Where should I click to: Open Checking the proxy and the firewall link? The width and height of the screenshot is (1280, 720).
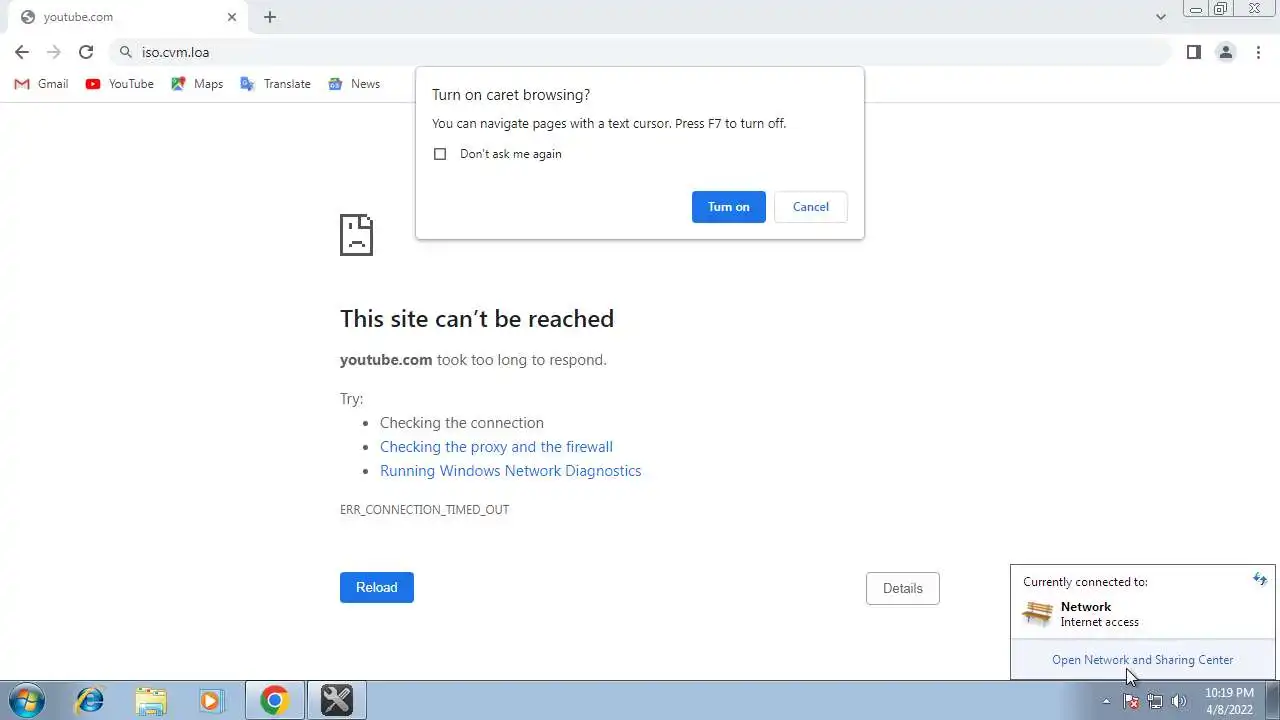tap(496, 447)
